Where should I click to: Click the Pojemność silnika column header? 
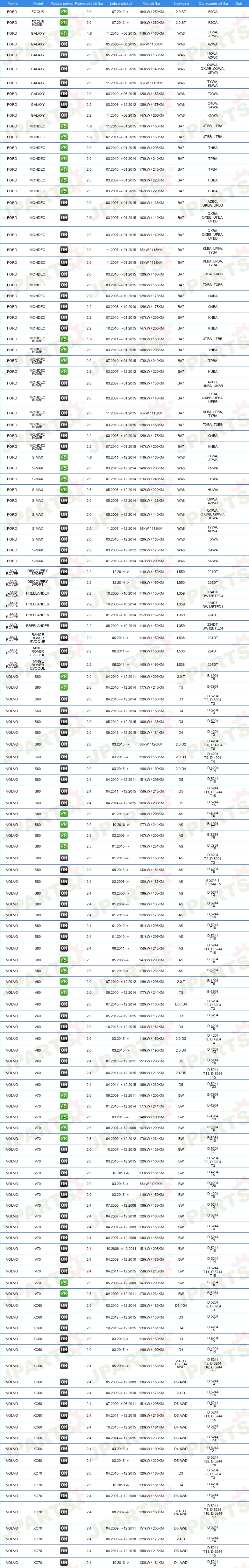(x=89, y=3)
